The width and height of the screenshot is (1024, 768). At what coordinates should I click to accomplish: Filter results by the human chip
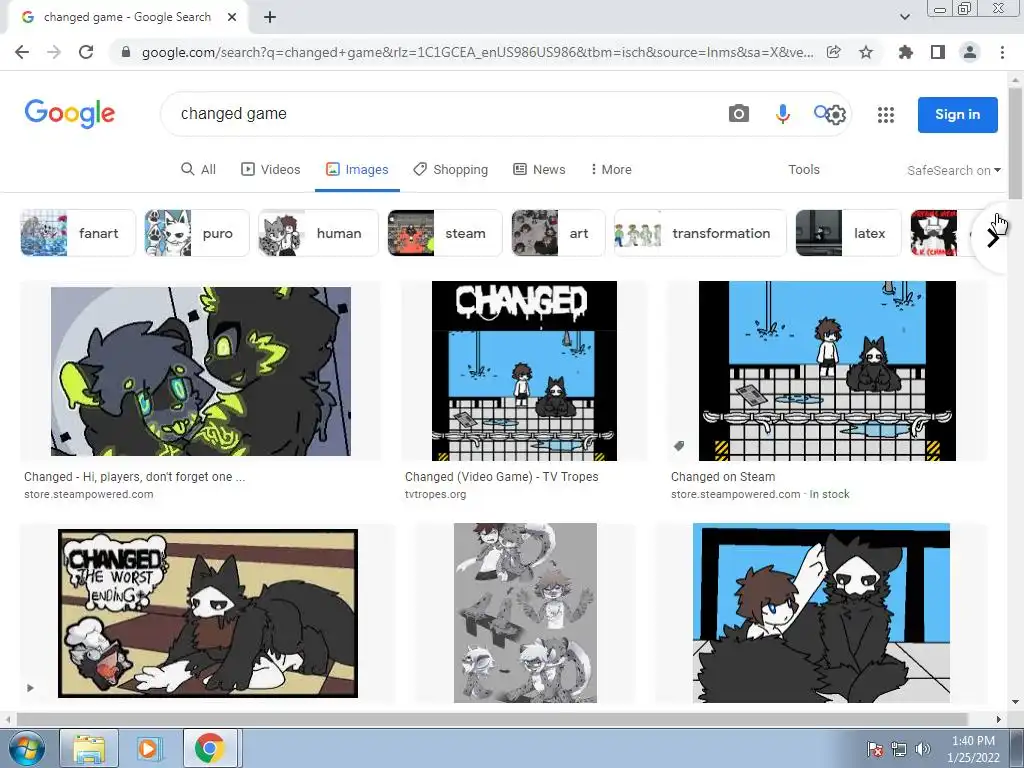pyautogui.click(x=318, y=233)
